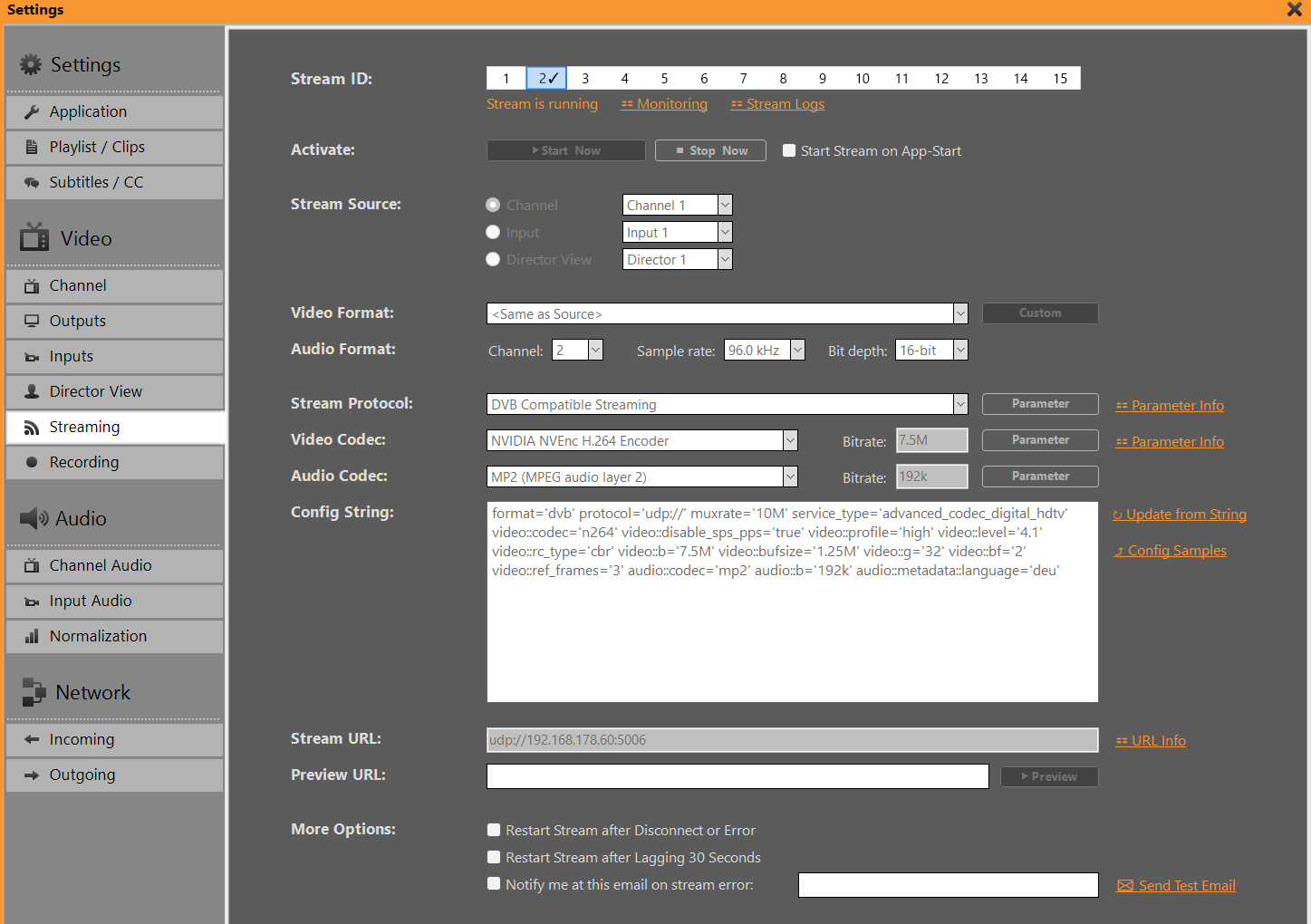The image size is (1311, 924).
Task: Select the Director View radio button
Action: tap(493, 260)
